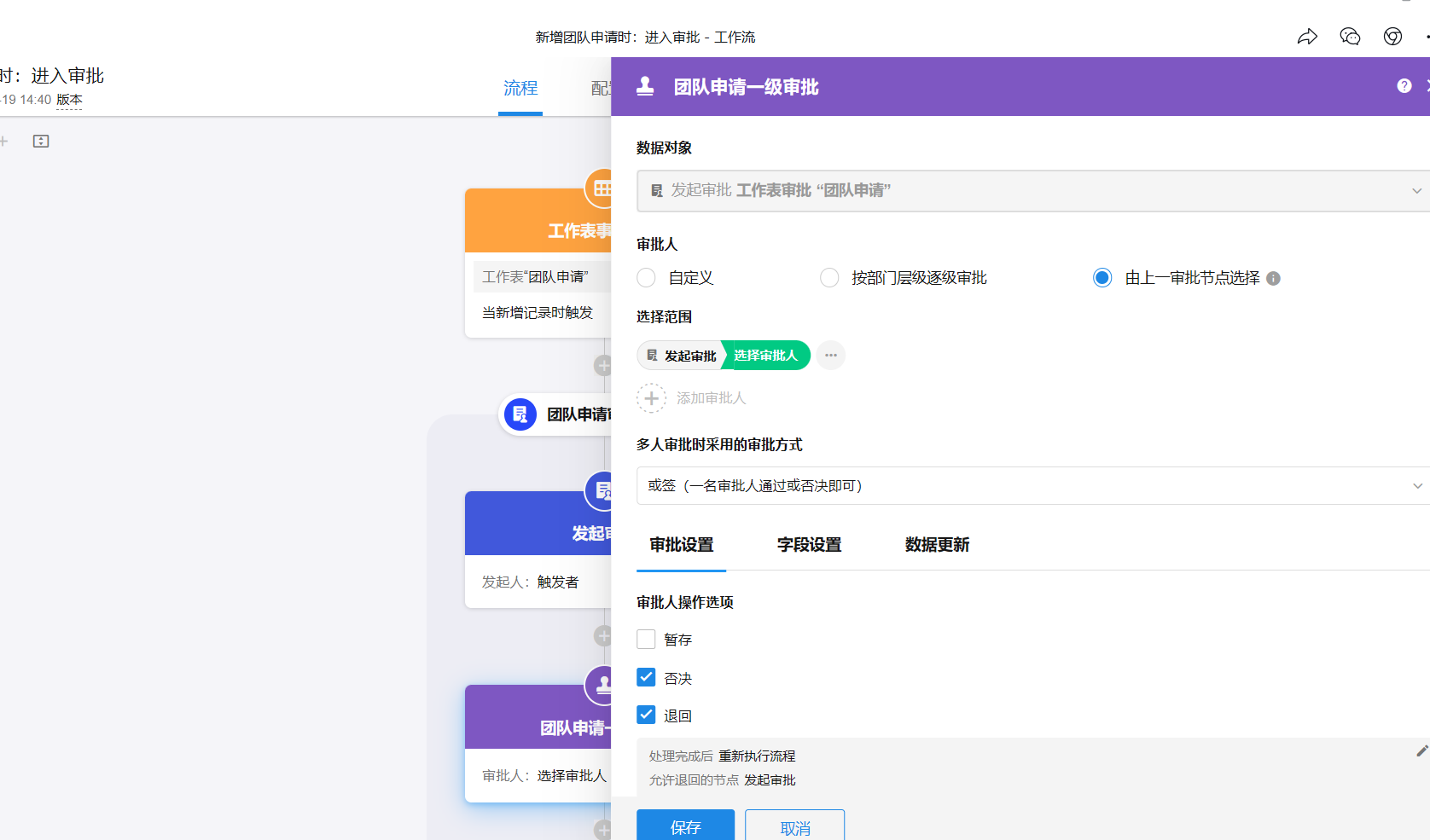The image size is (1430, 840).
Task: Click the 取消 button
Action: click(x=794, y=827)
